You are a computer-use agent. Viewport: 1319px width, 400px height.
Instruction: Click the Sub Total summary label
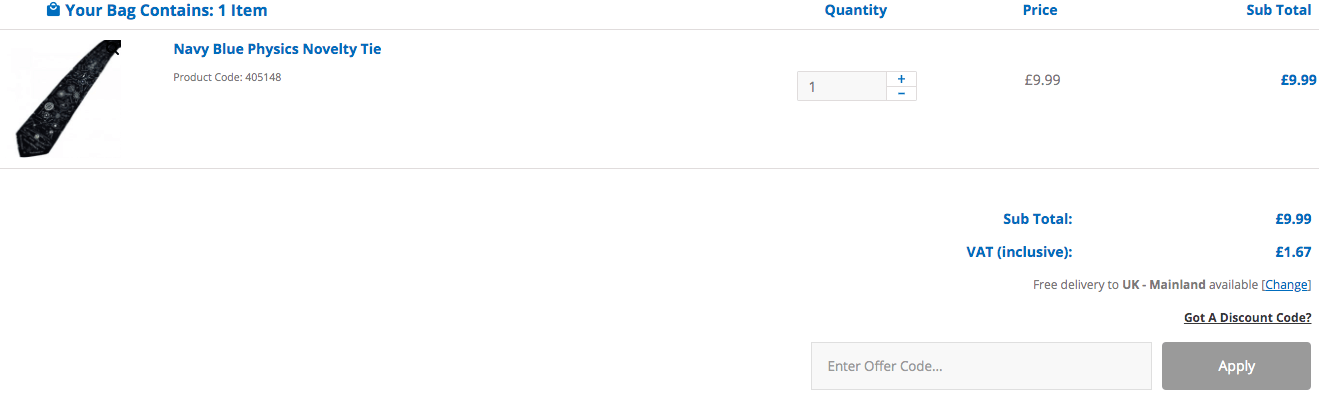tap(1037, 219)
